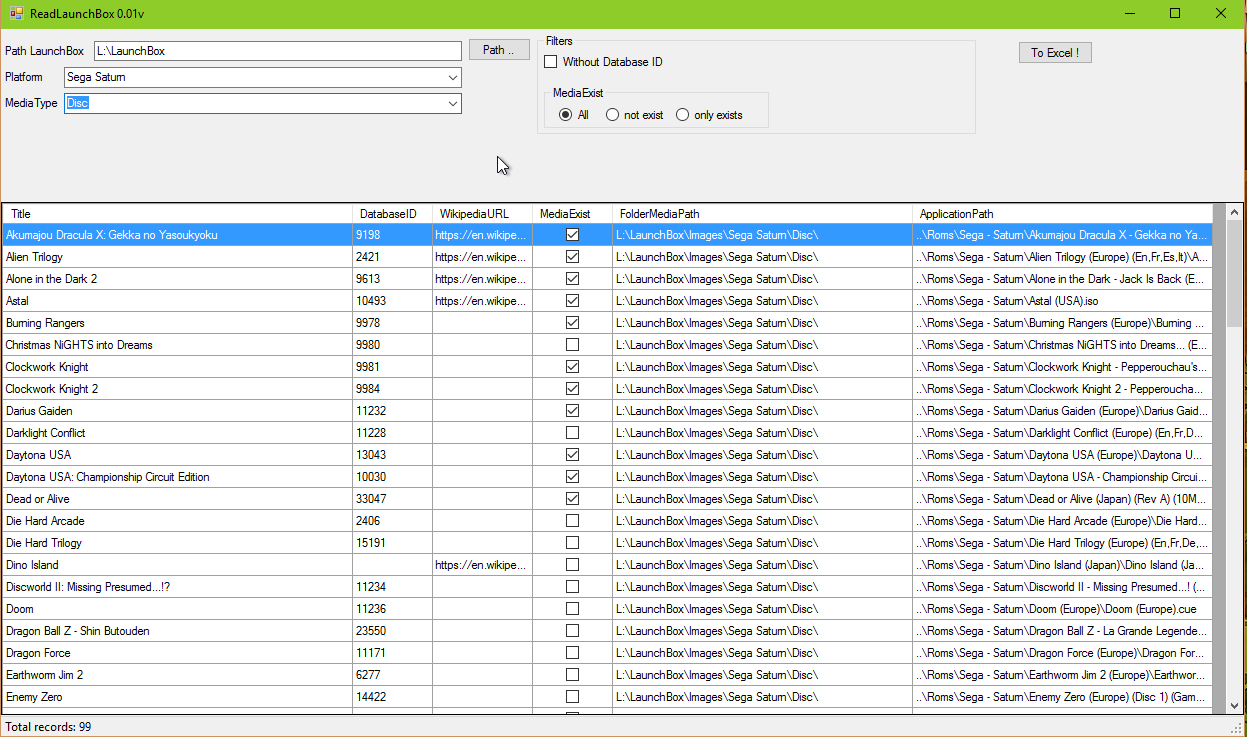Sort by the WikipediaURL column header
The height and width of the screenshot is (737, 1247).
pos(483,214)
